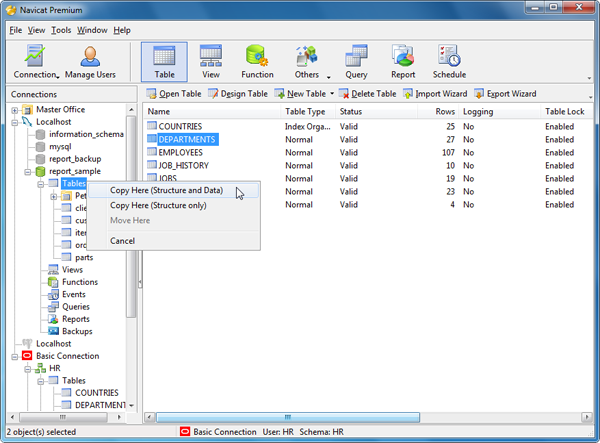Click connections tree scroll-up arrow
600x443 pixels.
click(131, 110)
